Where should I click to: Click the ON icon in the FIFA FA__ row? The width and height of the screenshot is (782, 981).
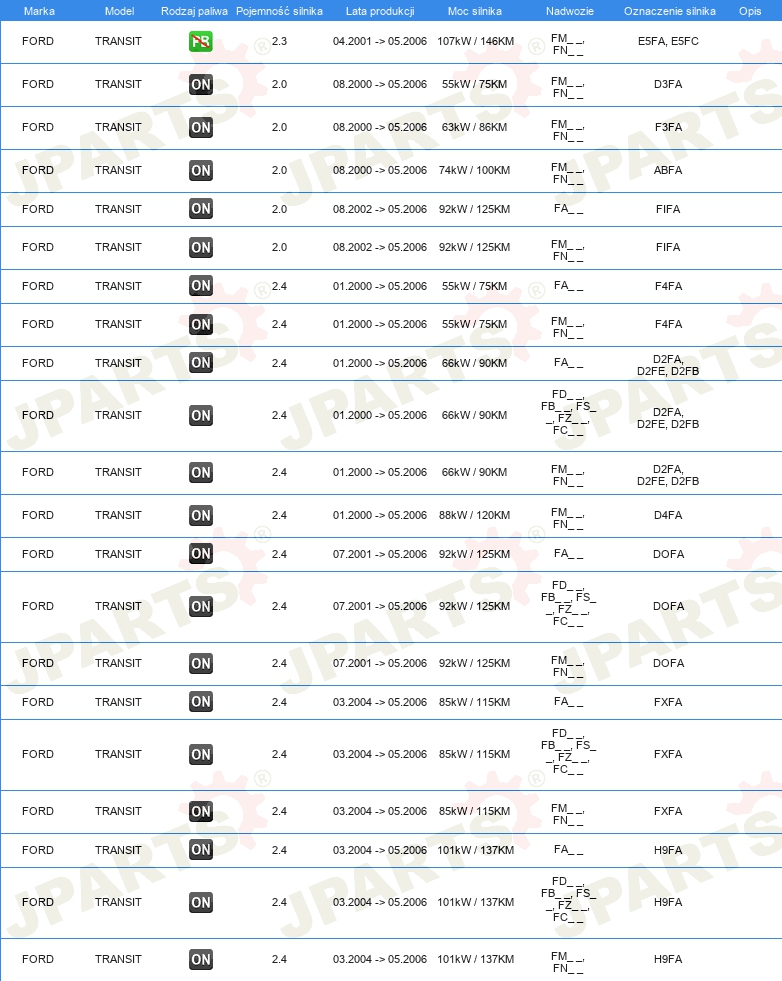click(x=201, y=209)
